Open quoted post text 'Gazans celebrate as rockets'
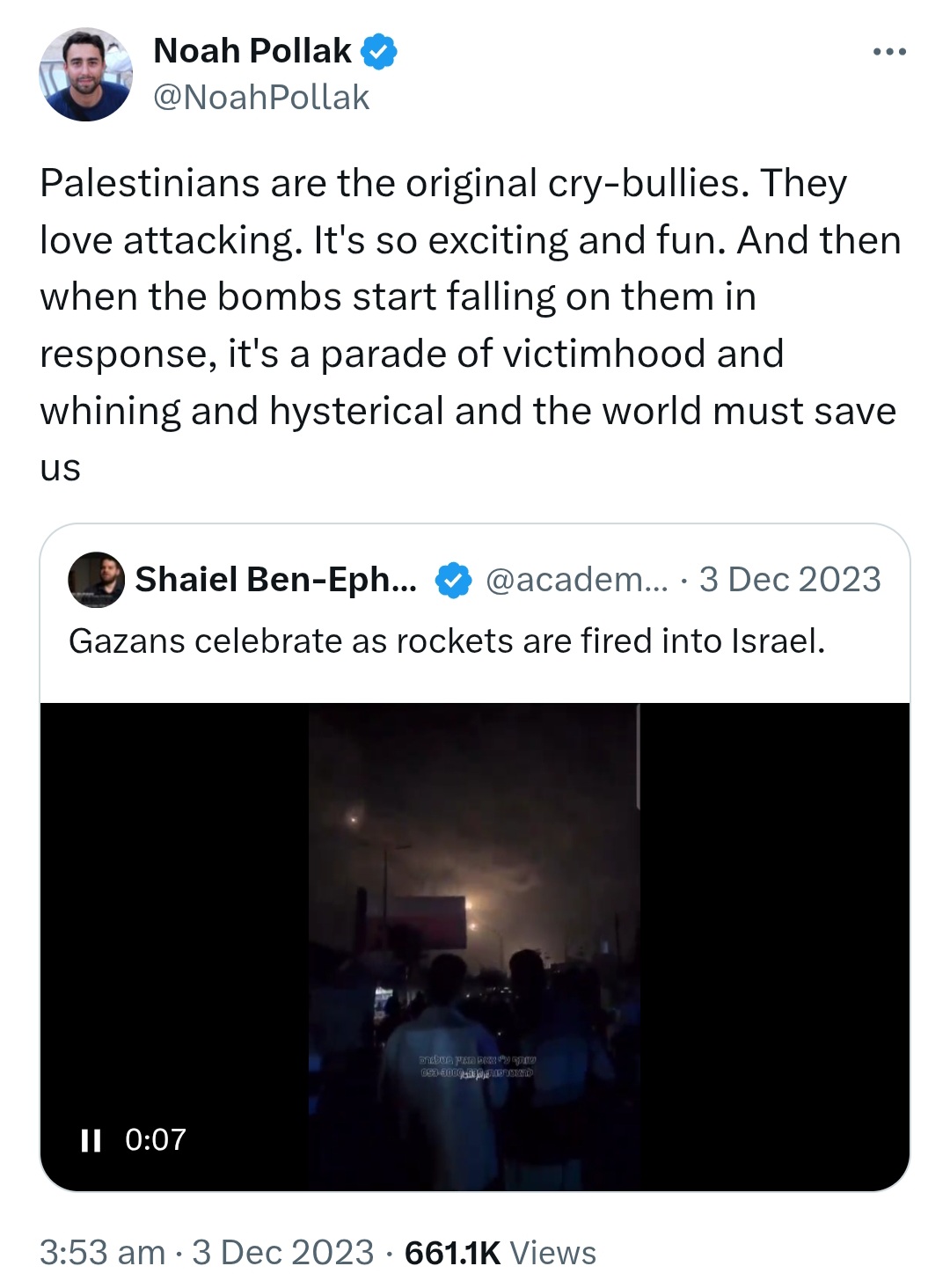Viewport: 950px width, 1288px height. (447, 641)
